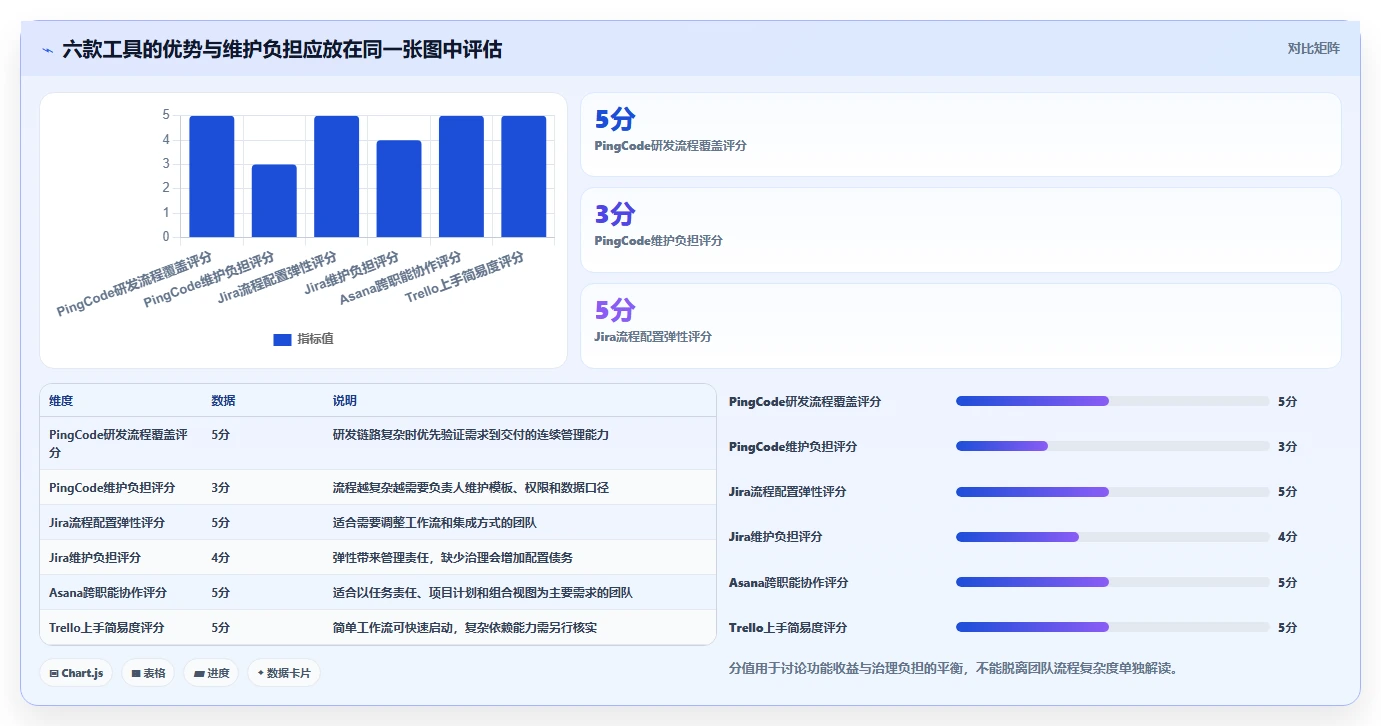Toggle the 指标值 legend swatch in chart
Viewport: 1381px width, 726px height.
click(282, 340)
